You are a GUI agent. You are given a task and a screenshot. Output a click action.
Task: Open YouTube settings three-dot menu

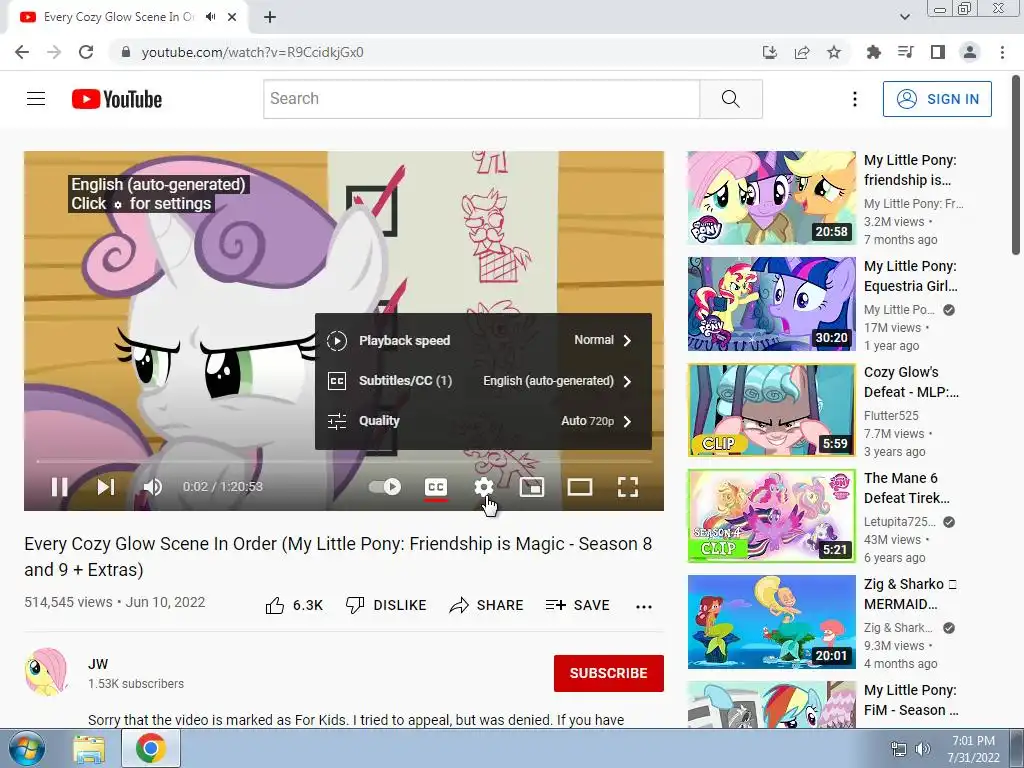coord(854,99)
